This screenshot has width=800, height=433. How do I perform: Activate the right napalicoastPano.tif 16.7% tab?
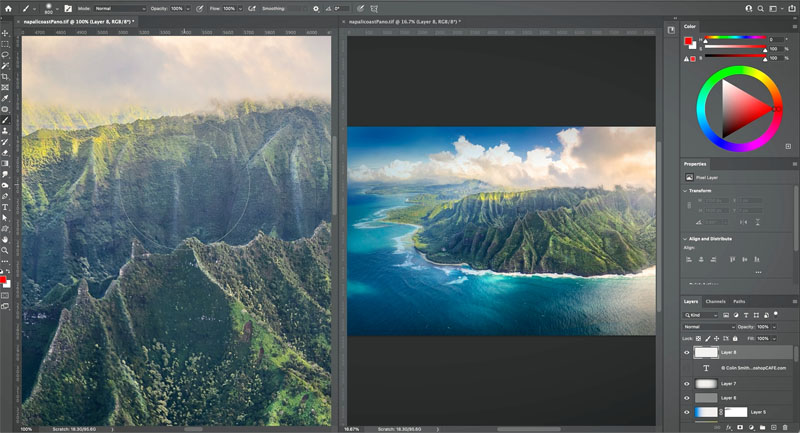pyautogui.click(x=404, y=22)
